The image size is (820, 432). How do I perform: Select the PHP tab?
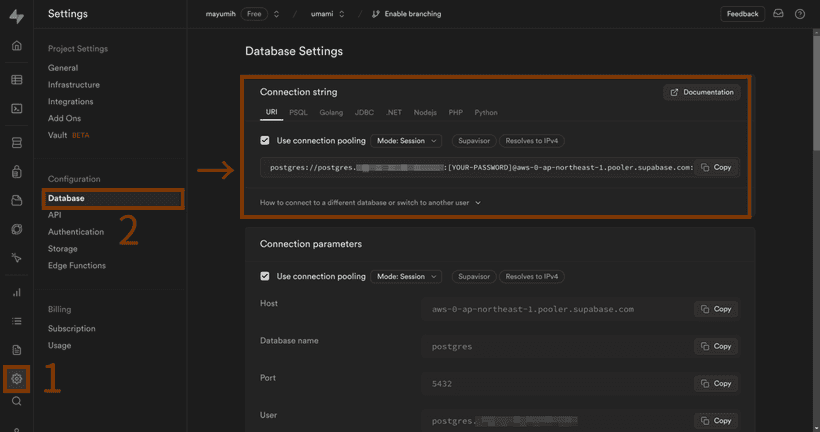coord(455,112)
